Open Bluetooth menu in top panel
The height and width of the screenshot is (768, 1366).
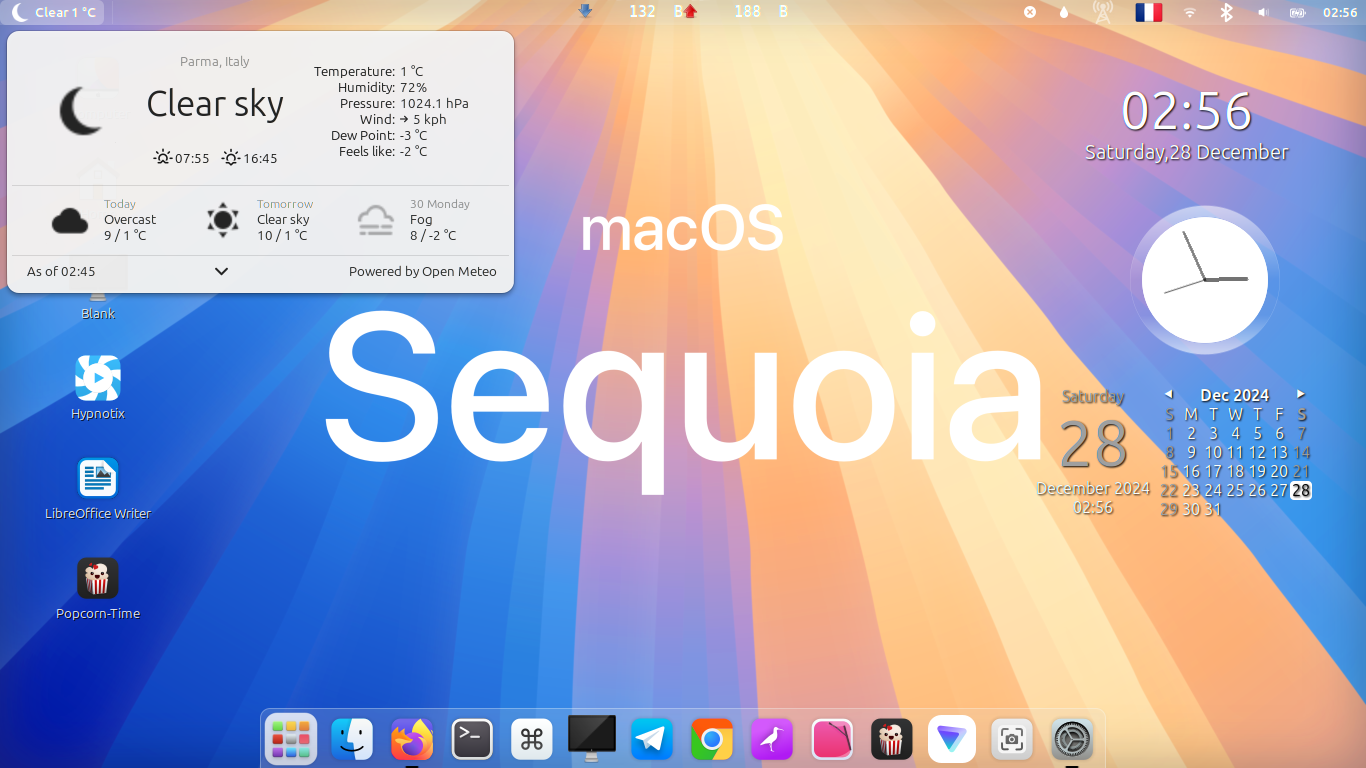(x=1226, y=12)
